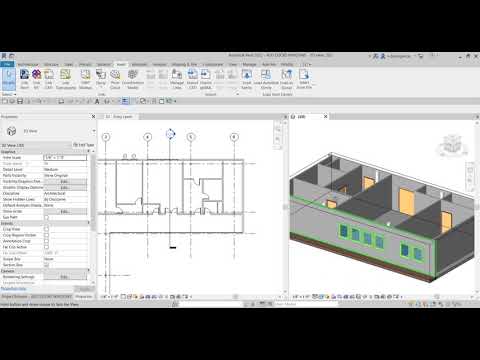Viewport: 480px width, 360px height.
Task: Switch to the Manage ribbon tab
Action: [x=249, y=64]
